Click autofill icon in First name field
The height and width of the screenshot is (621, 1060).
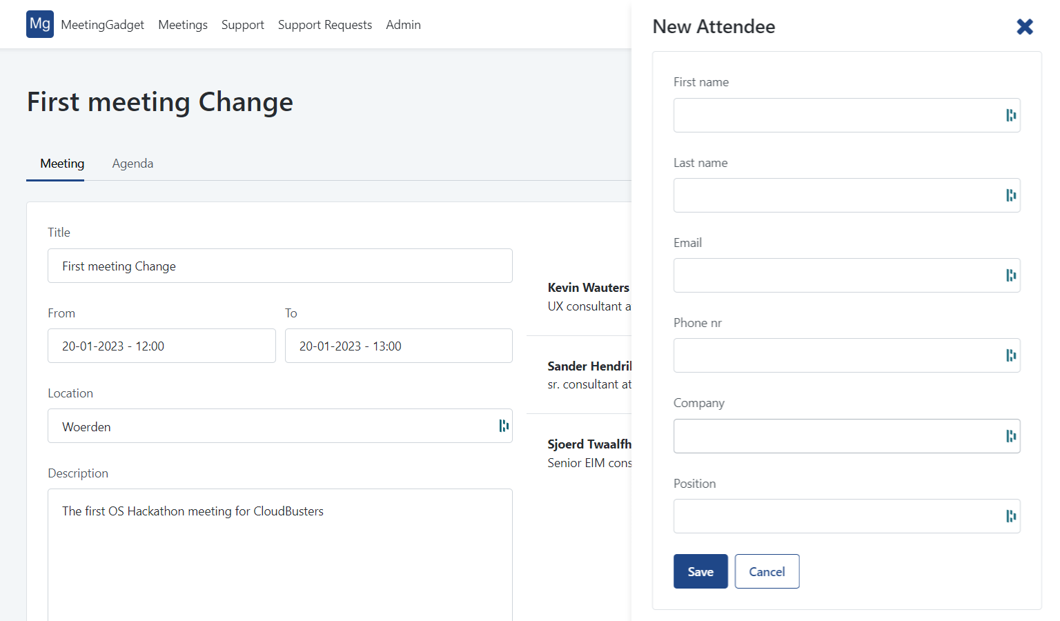click(1010, 116)
